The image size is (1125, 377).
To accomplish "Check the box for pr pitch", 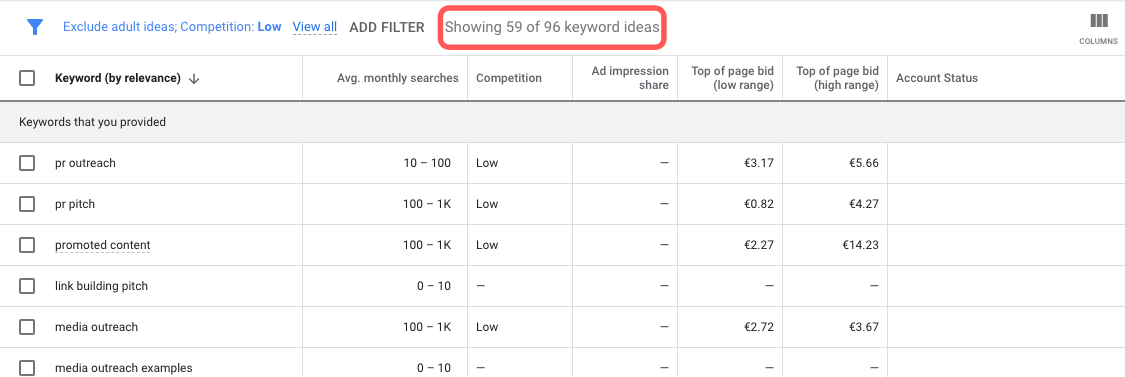I will (x=27, y=204).
